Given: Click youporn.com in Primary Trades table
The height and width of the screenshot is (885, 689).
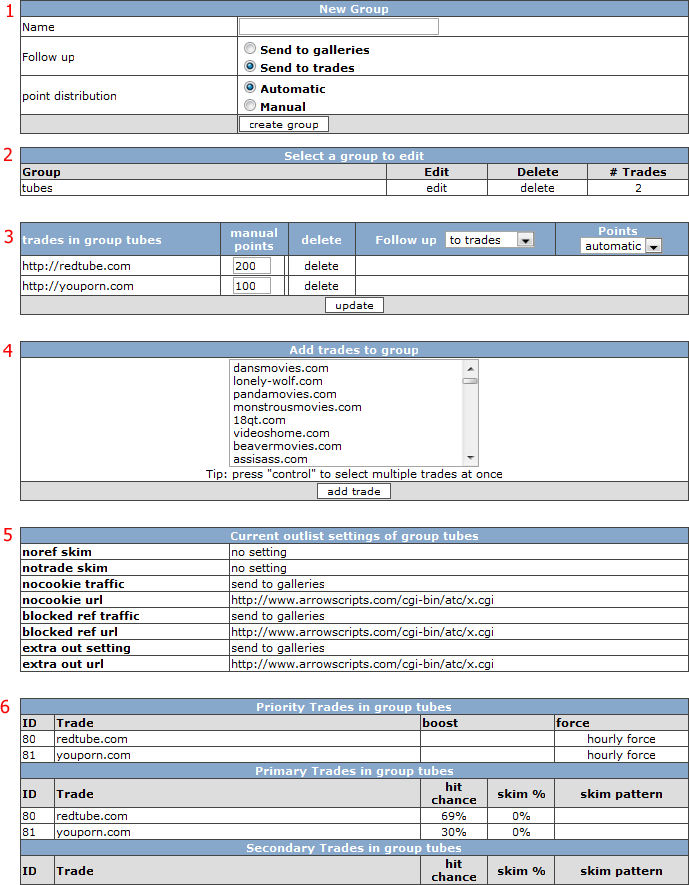Looking at the screenshot, I should [93, 832].
